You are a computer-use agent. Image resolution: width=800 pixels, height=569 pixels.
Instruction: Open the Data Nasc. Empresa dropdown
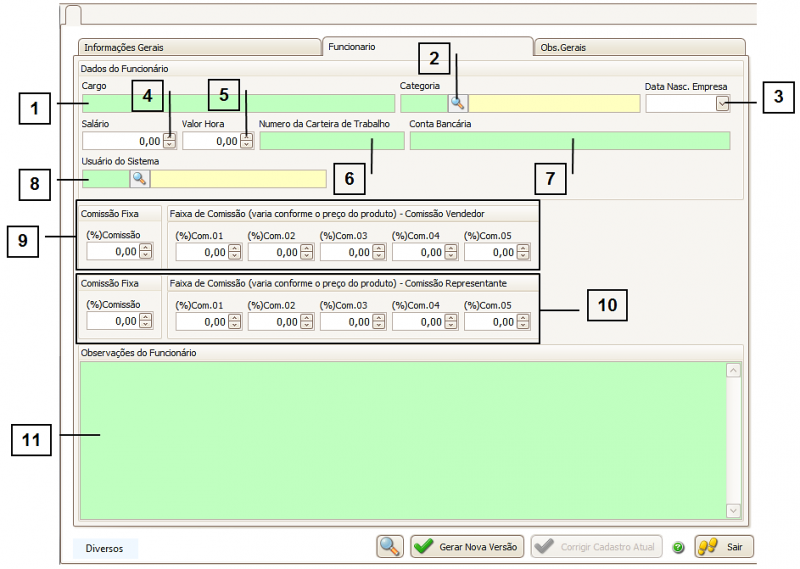723,103
